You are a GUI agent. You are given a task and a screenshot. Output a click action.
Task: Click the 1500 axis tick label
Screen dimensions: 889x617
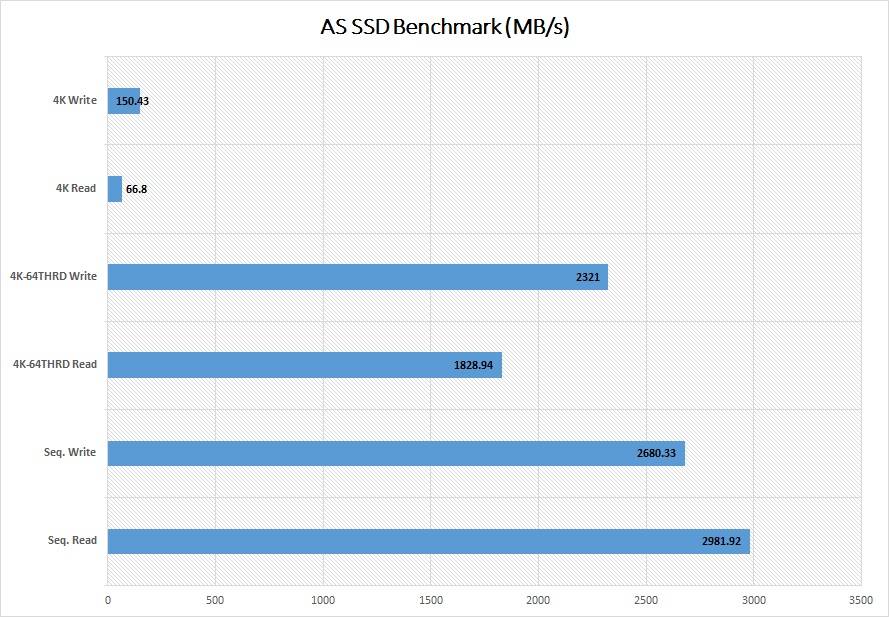tap(430, 601)
